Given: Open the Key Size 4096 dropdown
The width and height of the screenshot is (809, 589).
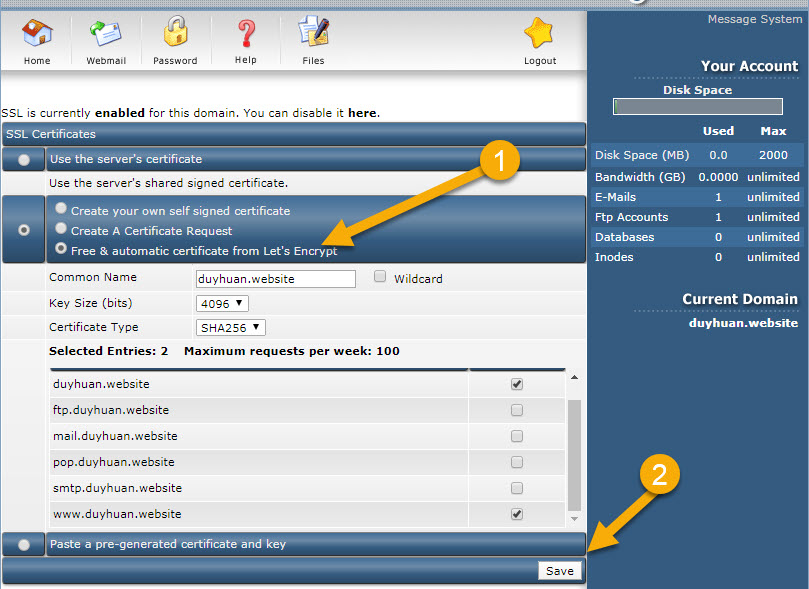Looking at the screenshot, I should [222, 303].
